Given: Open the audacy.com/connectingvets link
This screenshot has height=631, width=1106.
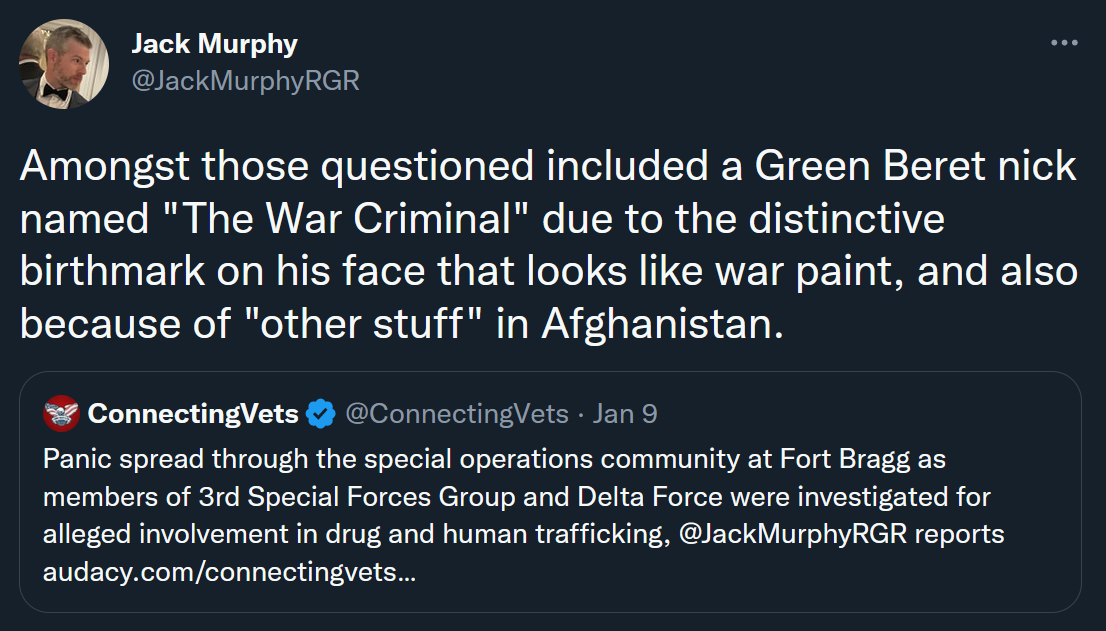Looking at the screenshot, I should (x=229, y=573).
